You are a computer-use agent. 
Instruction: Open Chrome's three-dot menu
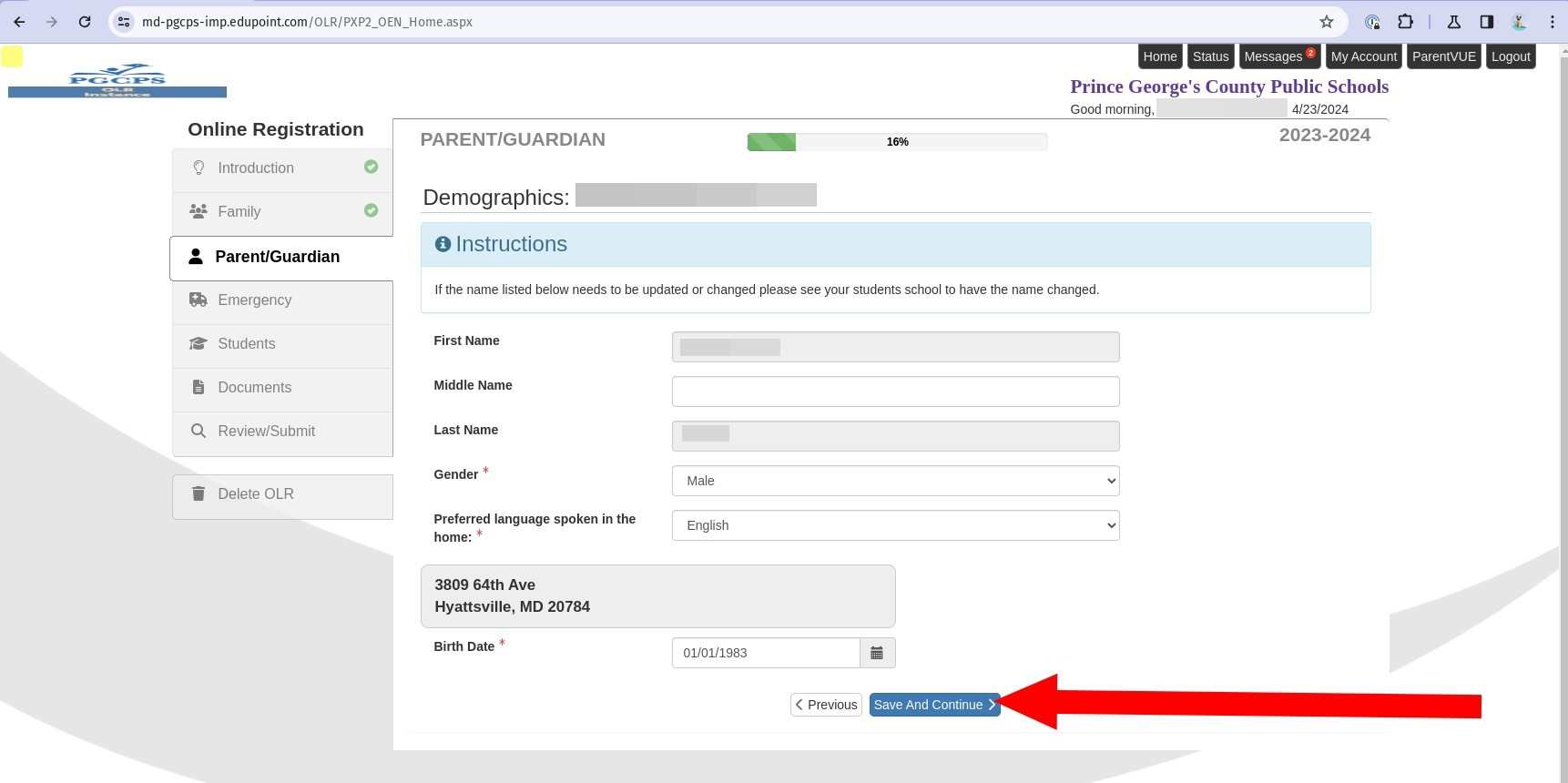click(x=1552, y=22)
